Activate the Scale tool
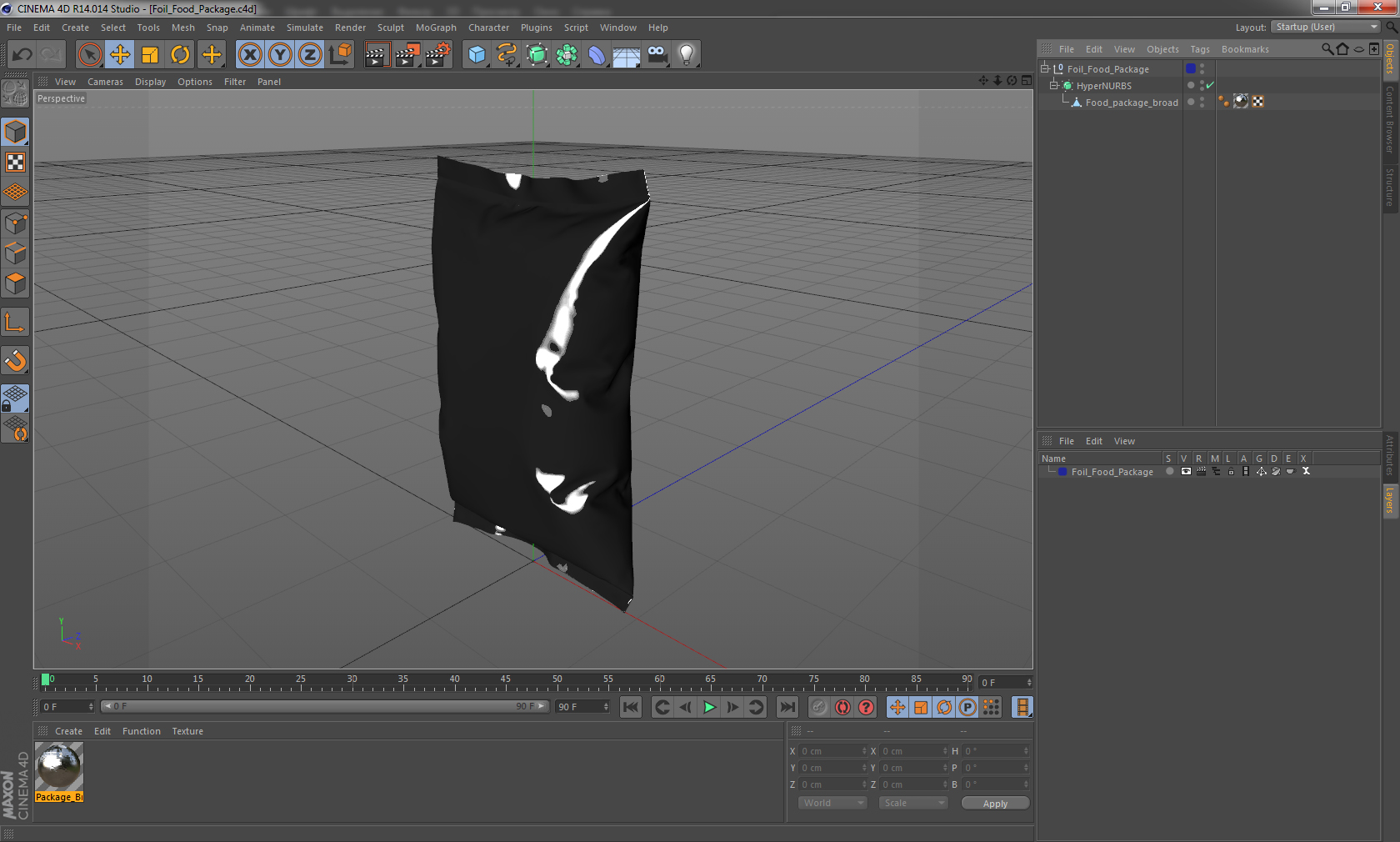 point(150,55)
